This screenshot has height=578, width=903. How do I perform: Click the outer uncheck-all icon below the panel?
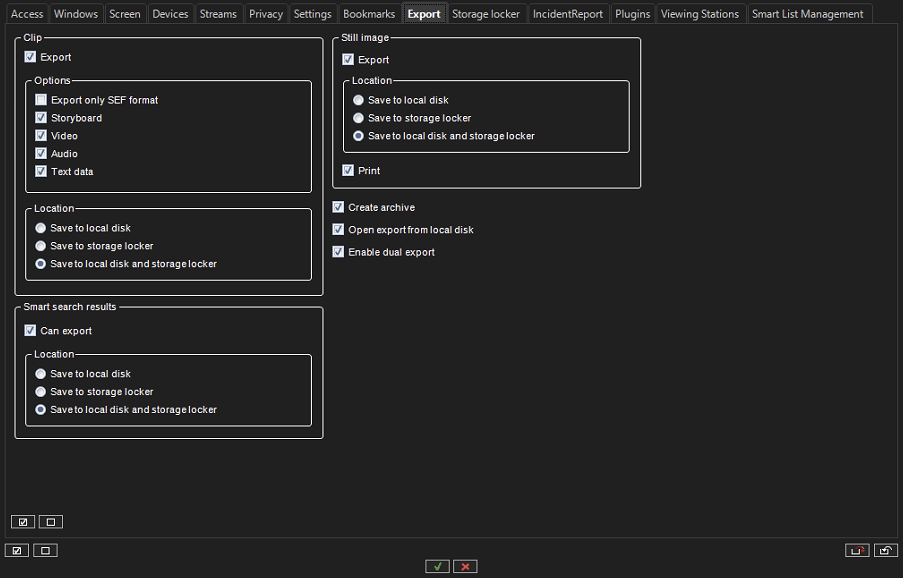pyautogui.click(x=45, y=550)
